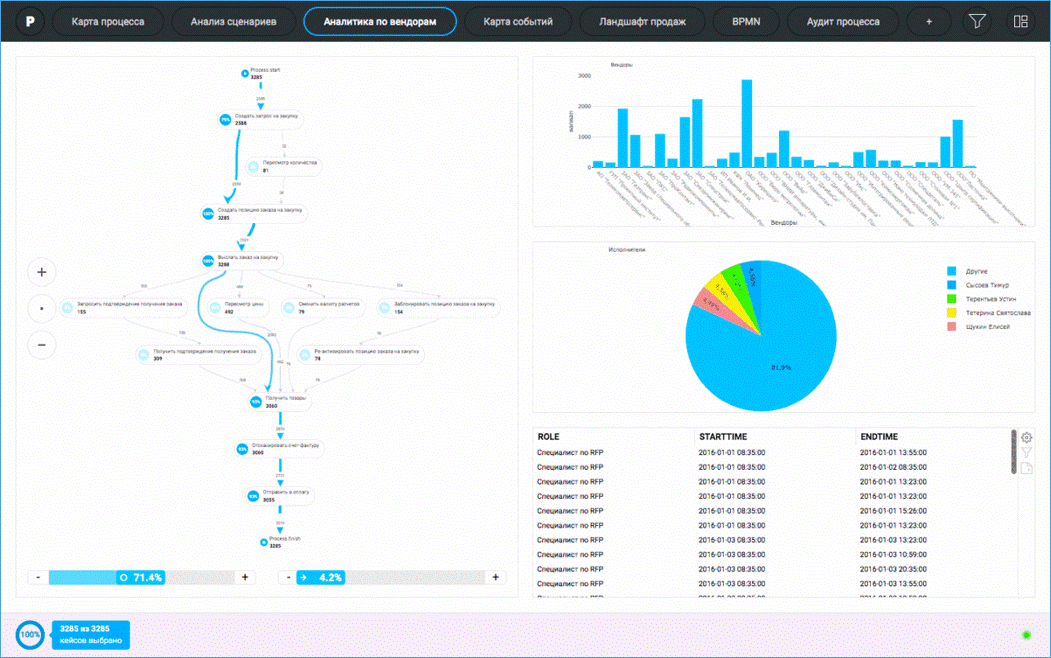1051x658 pixels.
Task: Sort table by STARTTIME column header
Action: point(727,437)
